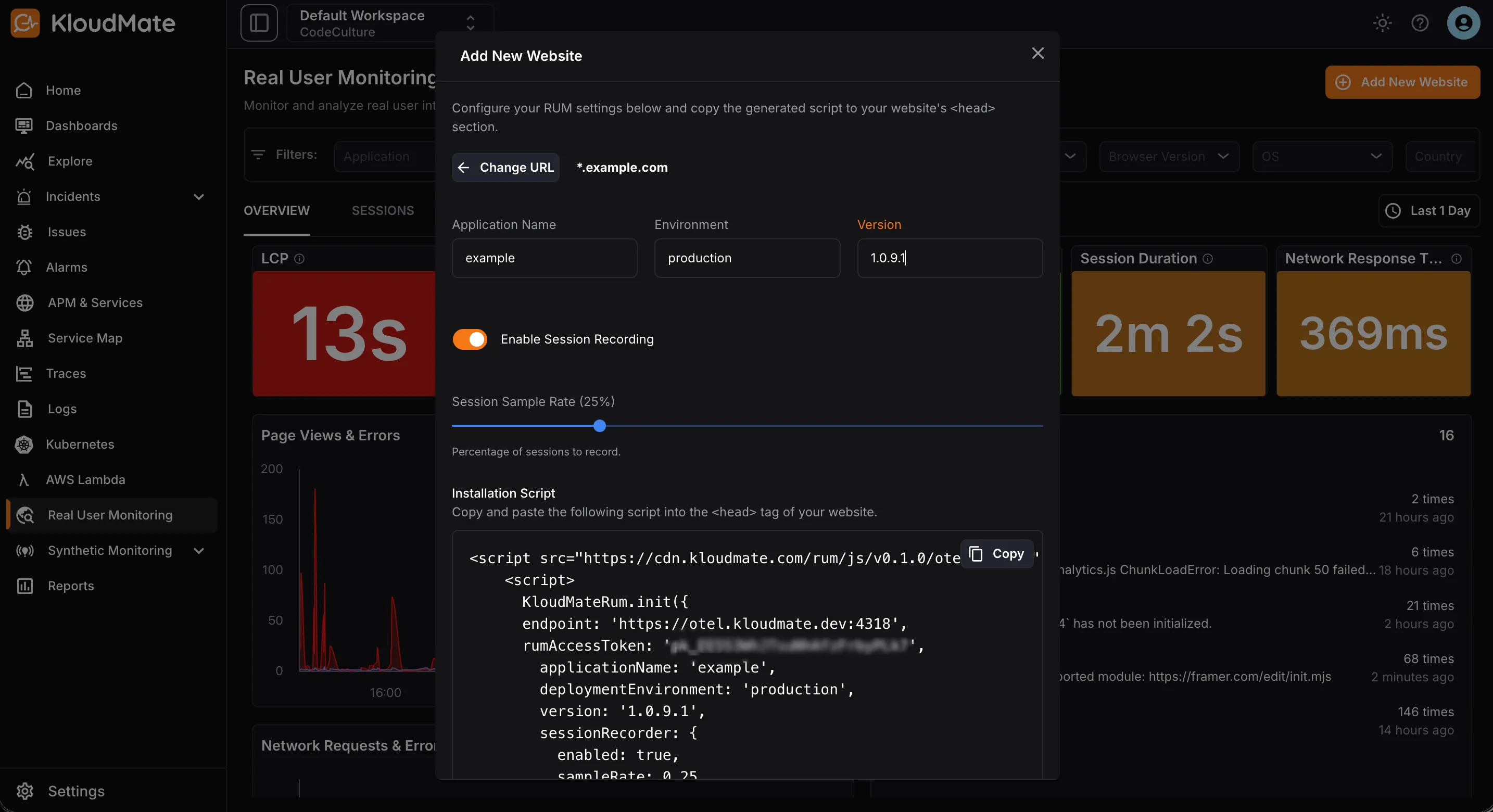Screen dimensions: 1493x812
Task: Click the *.example.com URL text
Action: click(x=622, y=168)
